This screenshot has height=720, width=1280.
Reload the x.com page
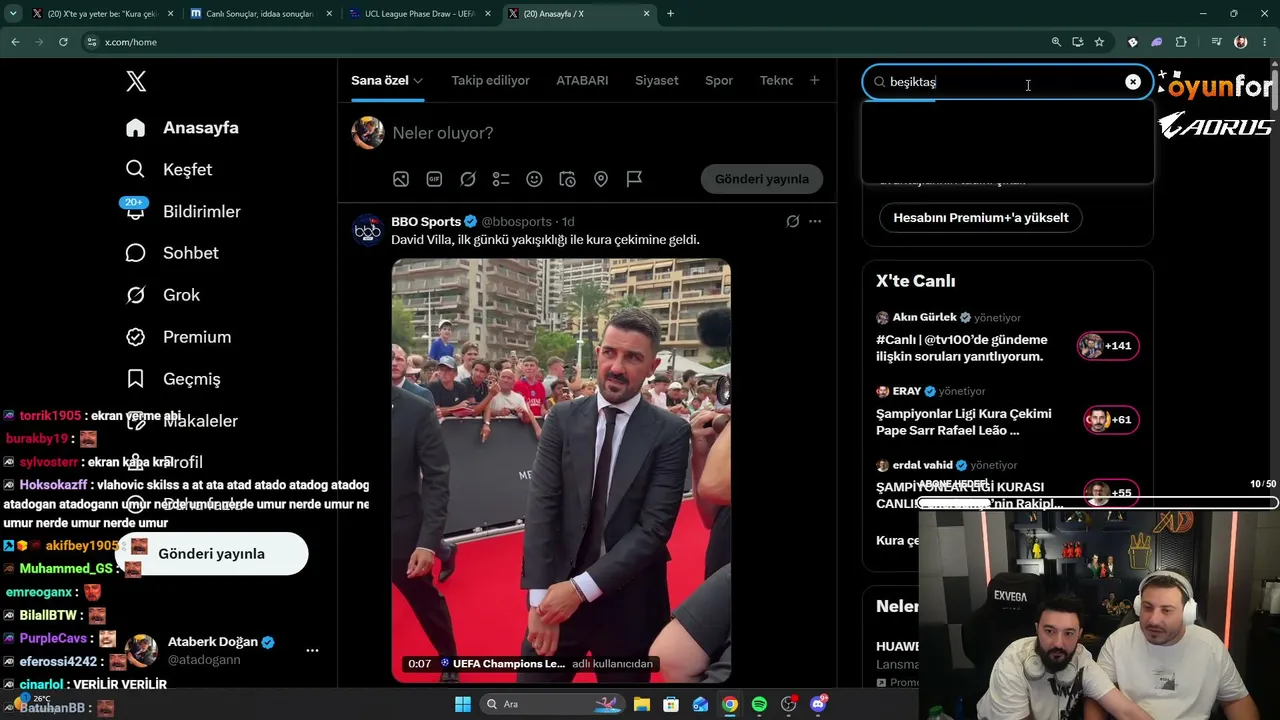tap(63, 42)
